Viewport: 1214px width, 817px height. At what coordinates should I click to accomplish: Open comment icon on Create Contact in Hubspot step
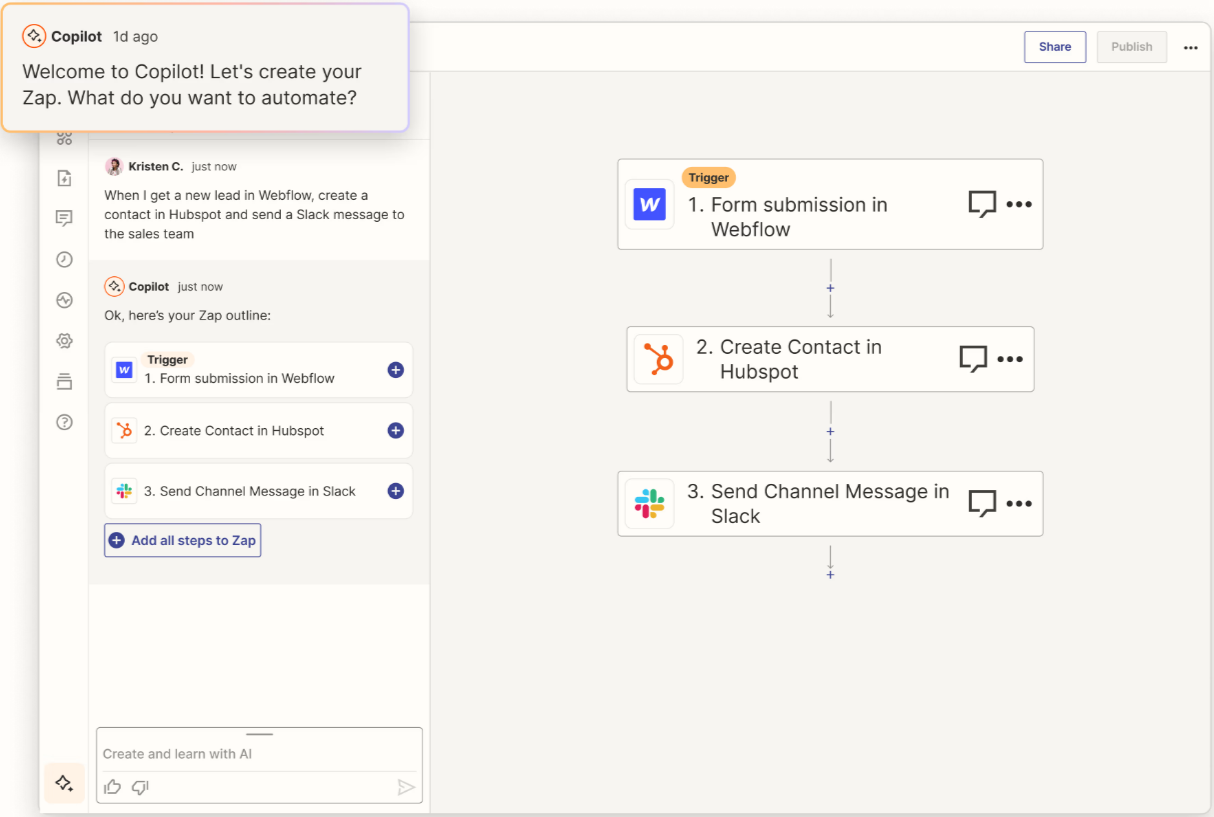[x=973, y=360]
